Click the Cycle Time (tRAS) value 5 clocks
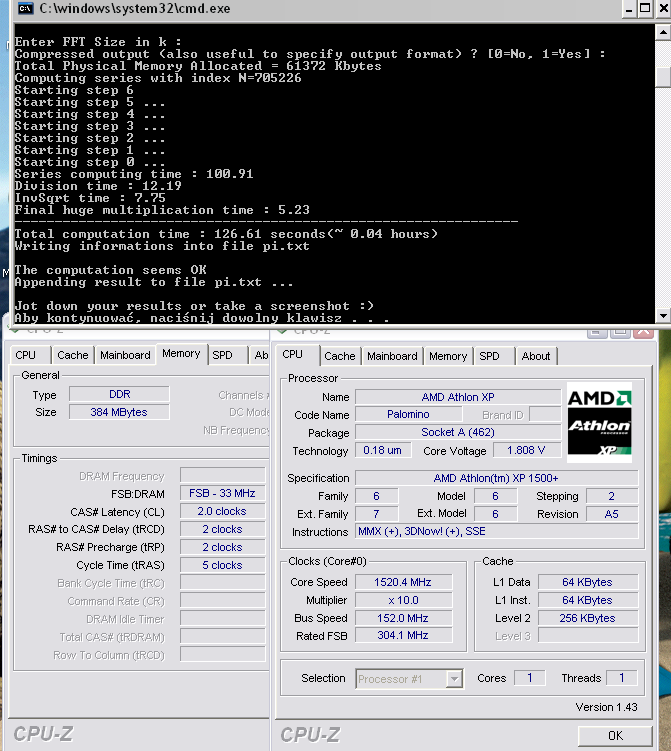671x751 pixels. coord(222,565)
